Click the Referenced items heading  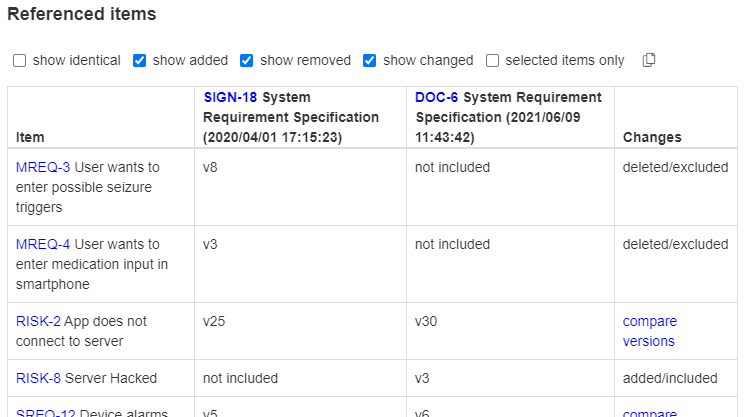click(82, 14)
